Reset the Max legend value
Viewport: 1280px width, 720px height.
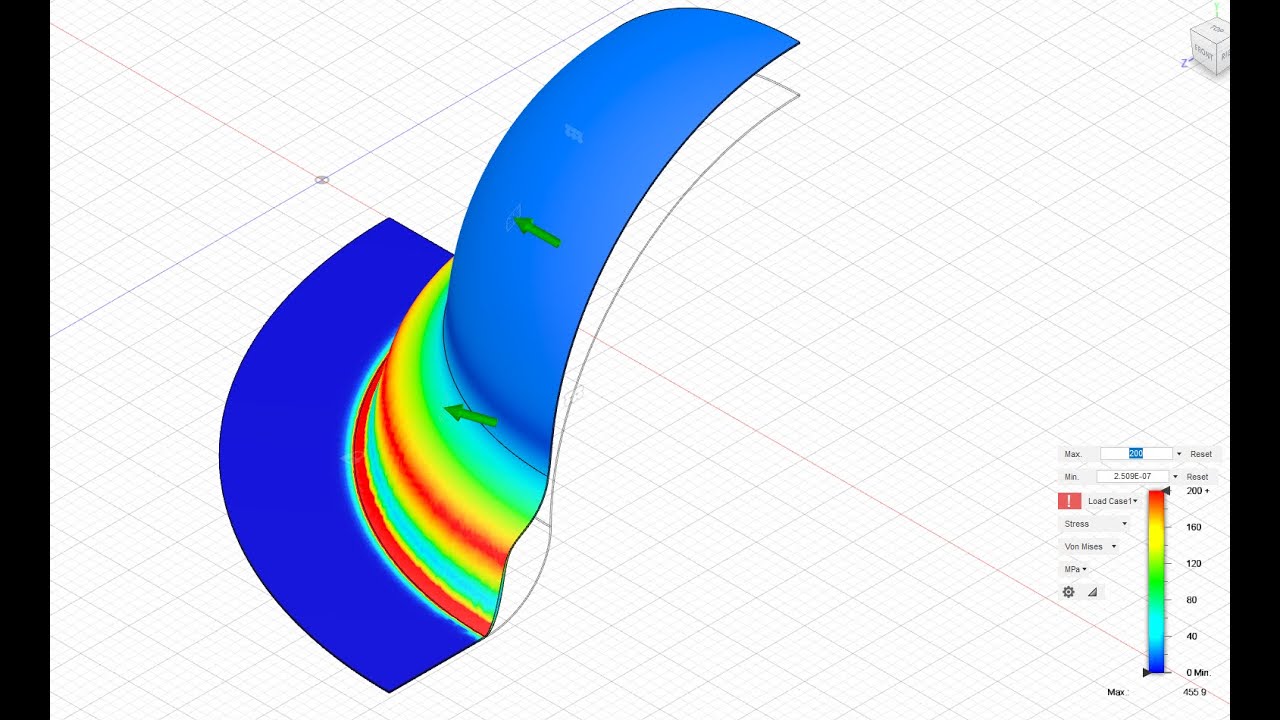(x=1201, y=454)
